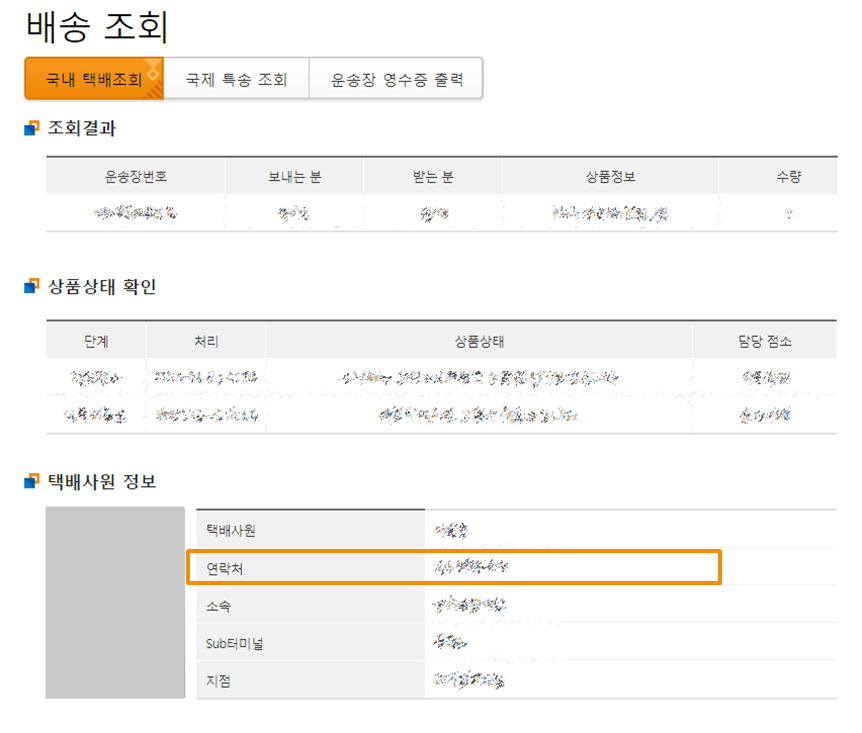862x733 pixels.
Task: Select the 국내 택배조회 tab
Action: (94, 80)
